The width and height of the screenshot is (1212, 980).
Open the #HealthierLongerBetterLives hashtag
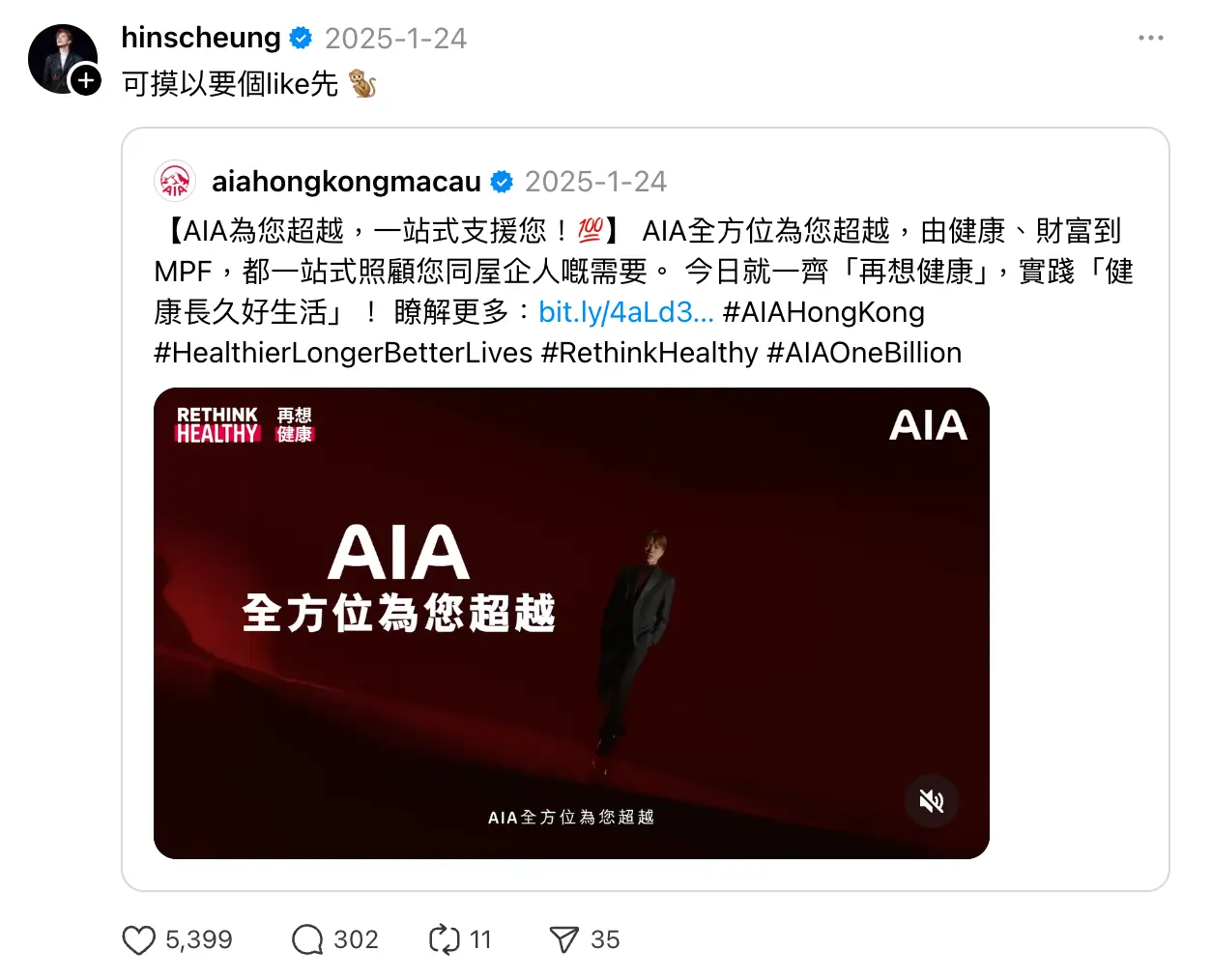coord(343,353)
